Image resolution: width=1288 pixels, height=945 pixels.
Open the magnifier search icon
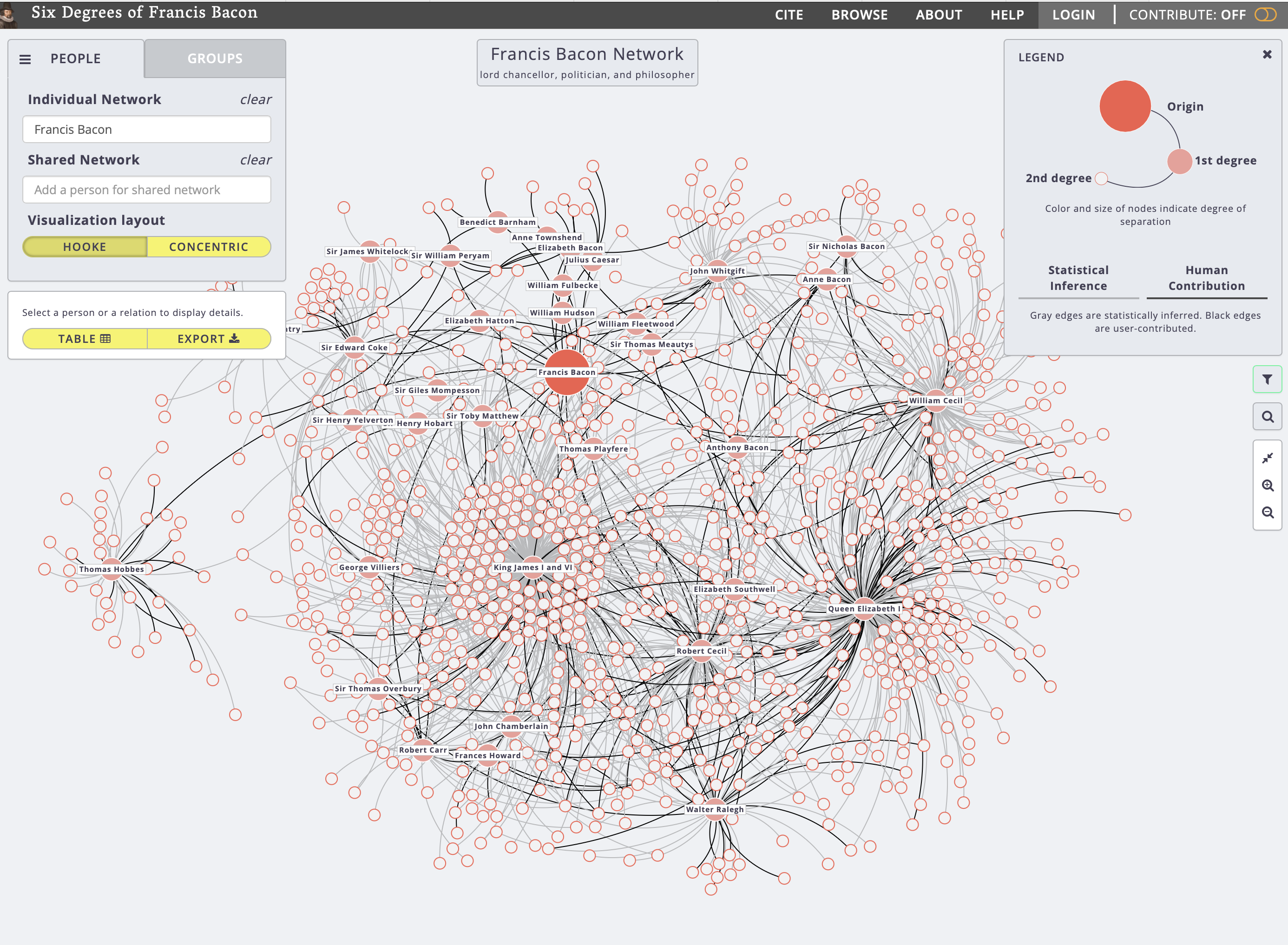click(x=1267, y=417)
